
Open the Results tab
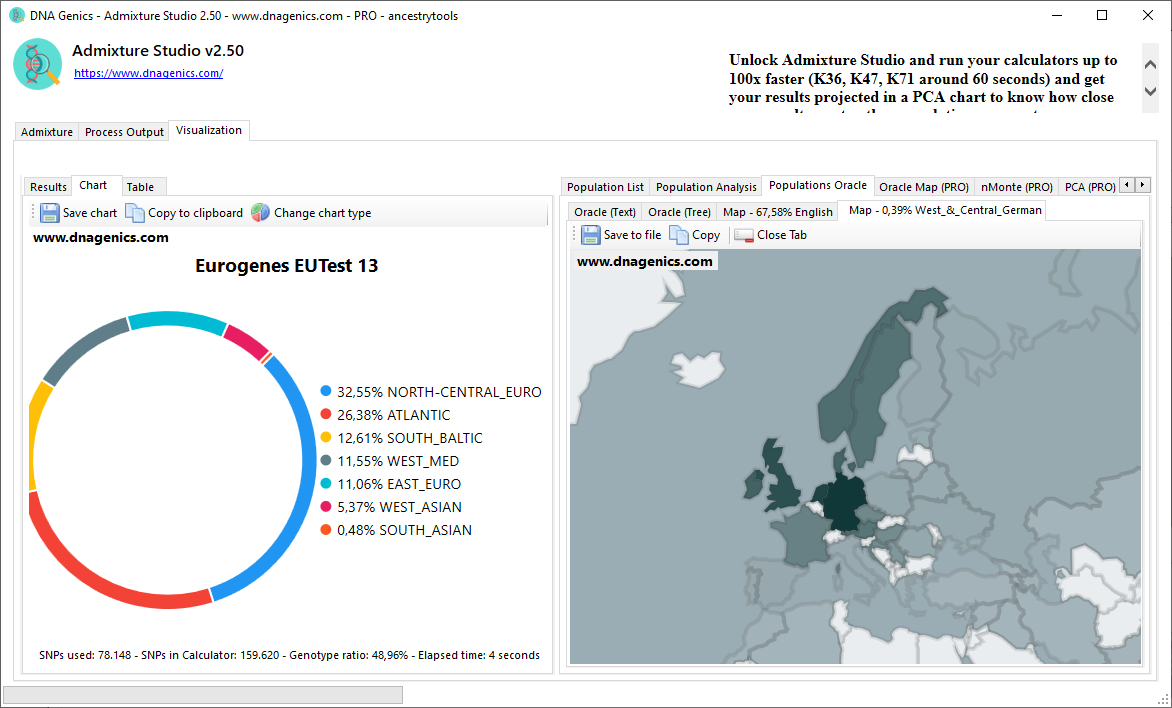(47, 186)
